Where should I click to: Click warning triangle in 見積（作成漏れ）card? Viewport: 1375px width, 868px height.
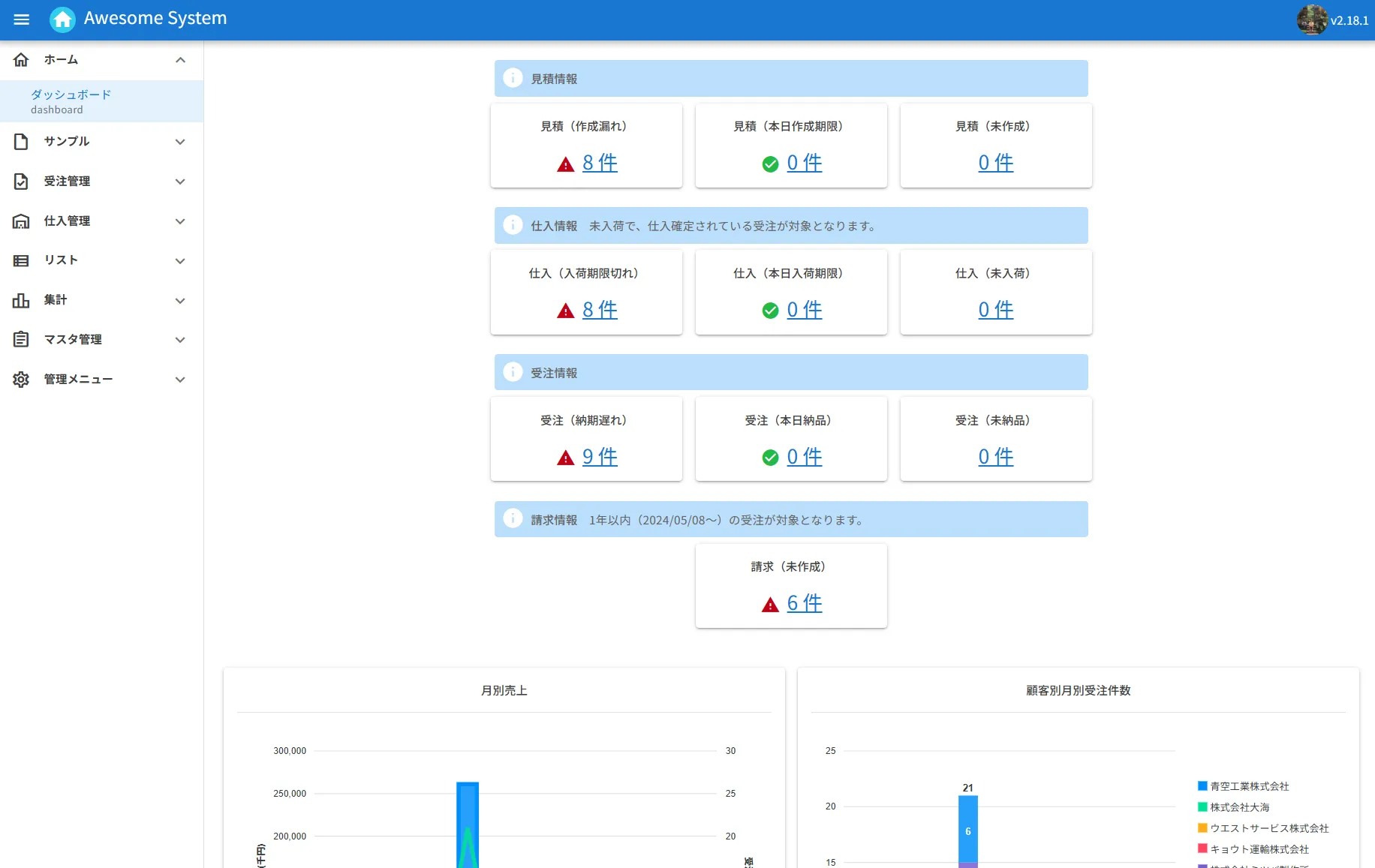point(566,164)
